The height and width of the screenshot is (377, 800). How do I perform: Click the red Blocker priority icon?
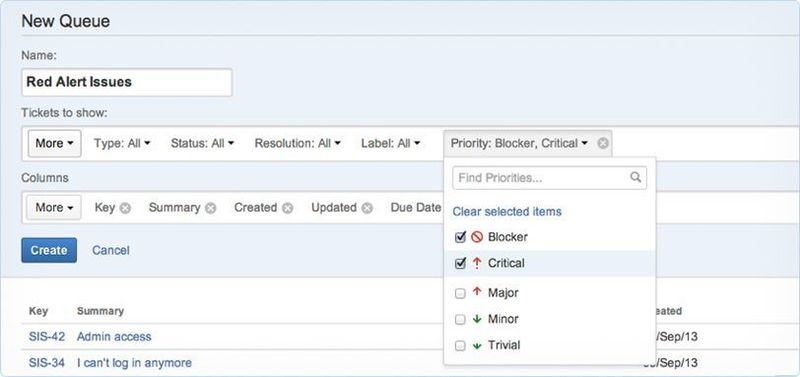[477, 237]
